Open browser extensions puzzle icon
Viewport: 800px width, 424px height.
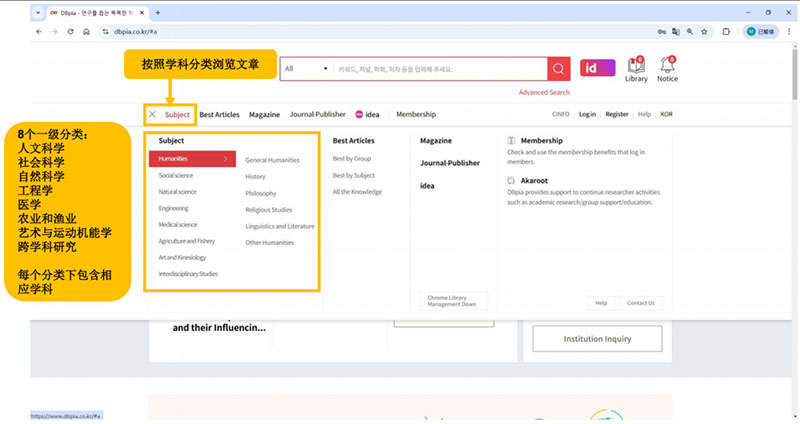(726, 32)
